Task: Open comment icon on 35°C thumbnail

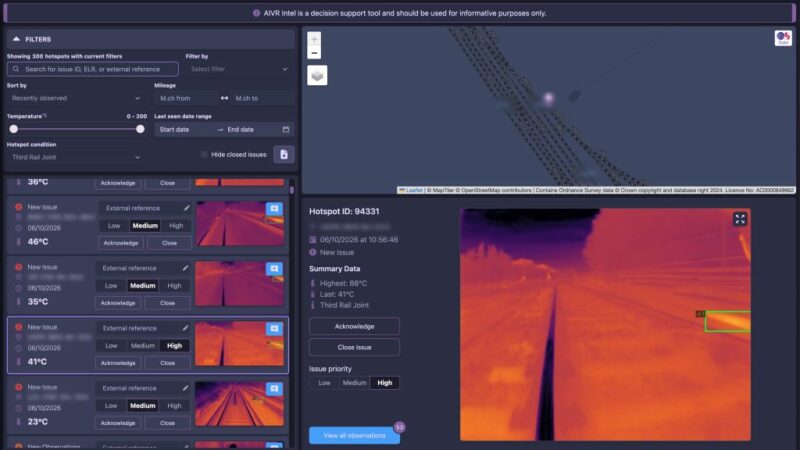Action: [x=274, y=269]
